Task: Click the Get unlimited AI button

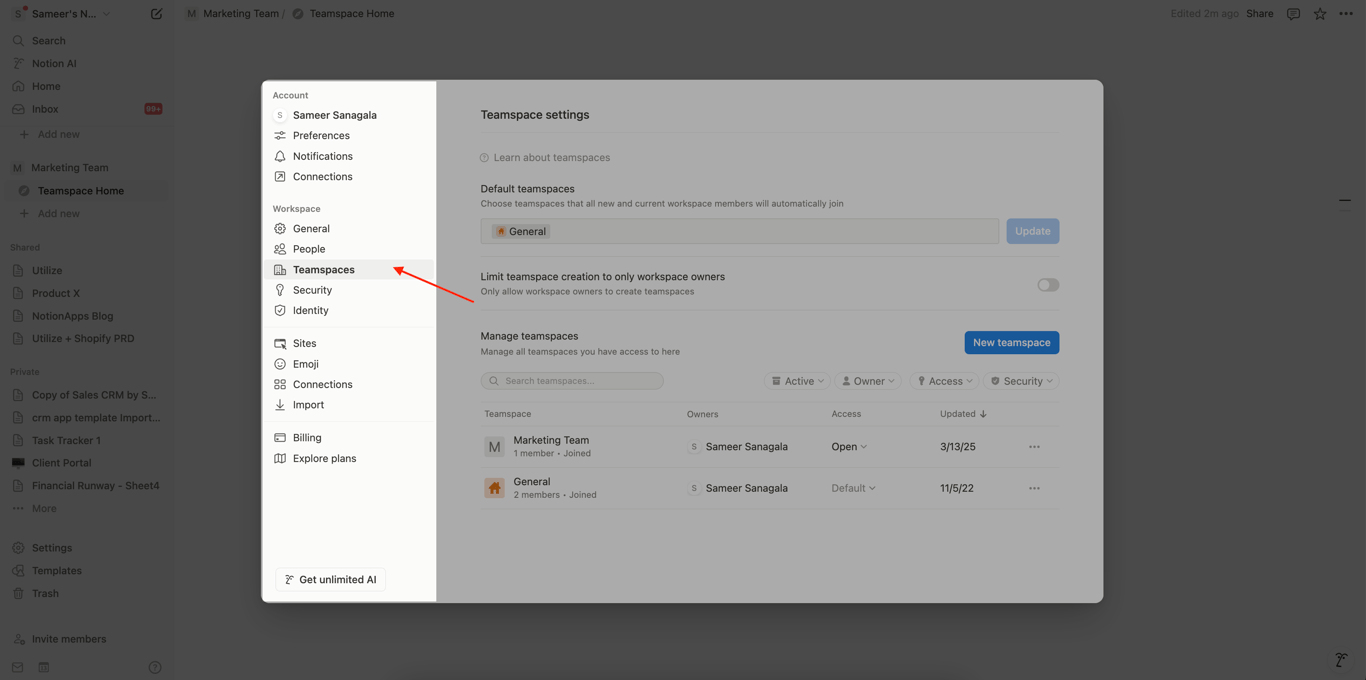Action: coord(331,580)
